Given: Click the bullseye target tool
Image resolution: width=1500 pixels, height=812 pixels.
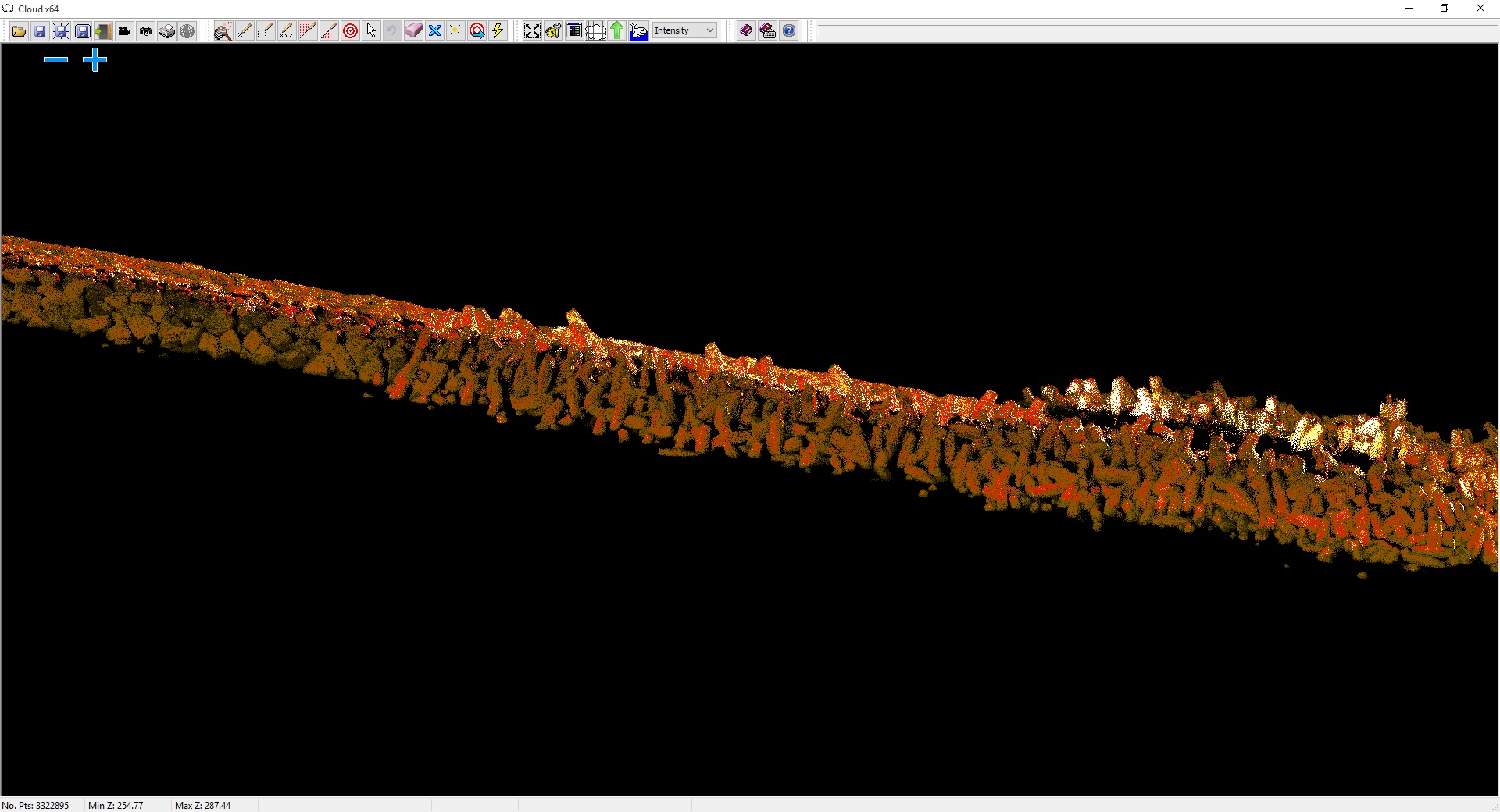Looking at the screenshot, I should pyautogui.click(x=350, y=30).
